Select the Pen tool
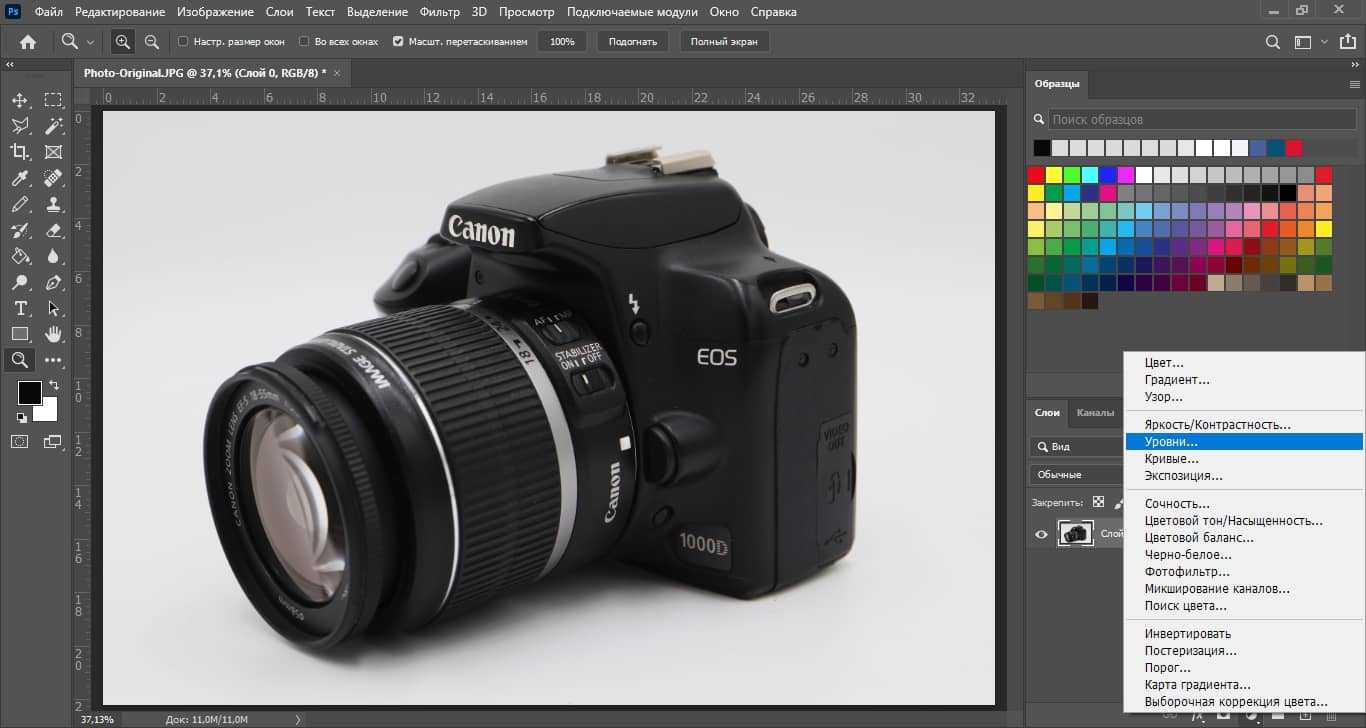 pyautogui.click(x=53, y=282)
